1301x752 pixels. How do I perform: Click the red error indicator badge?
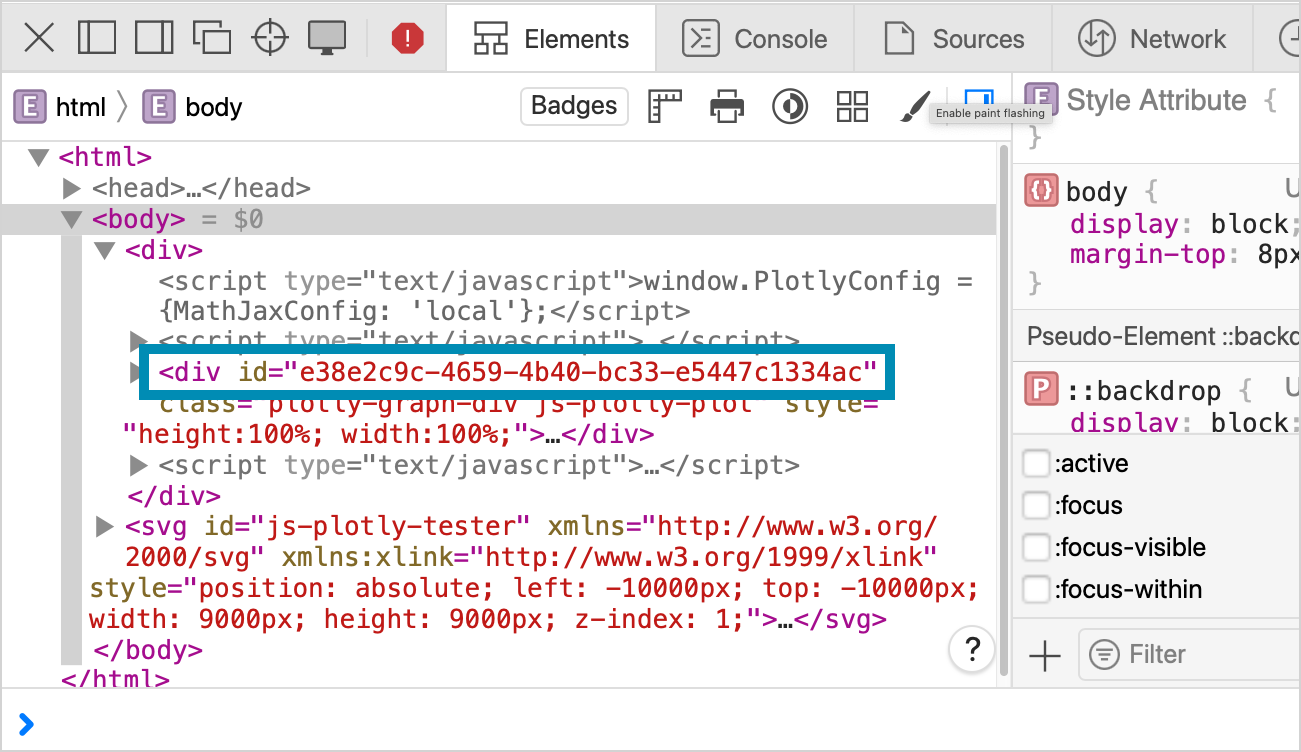[x=408, y=39]
